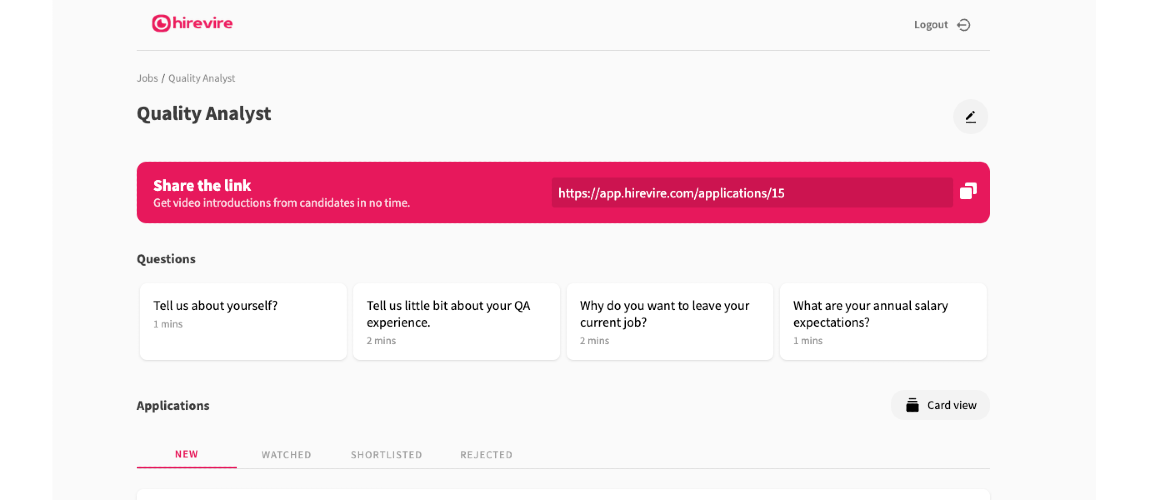This screenshot has width=1150, height=500.
Task: Click 'Get video introductions from candidates' text
Action: [x=282, y=203]
